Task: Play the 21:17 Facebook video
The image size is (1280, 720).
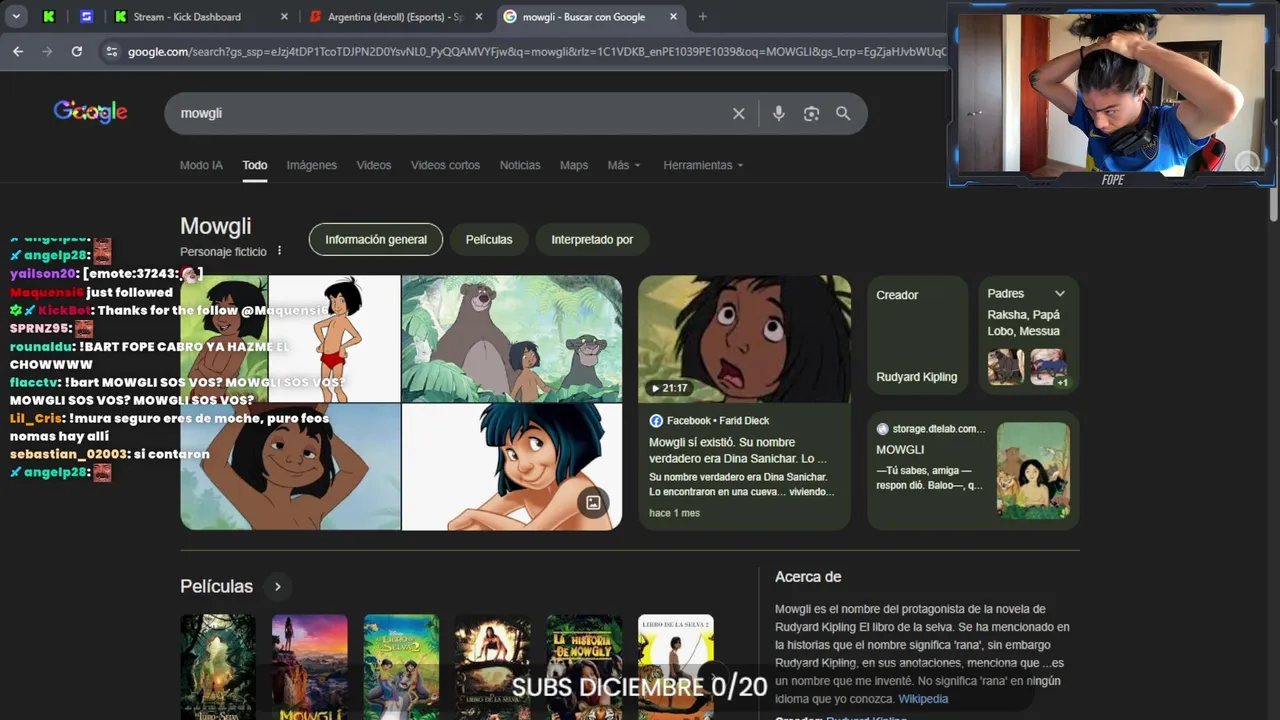Action: pyautogui.click(x=744, y=339)
